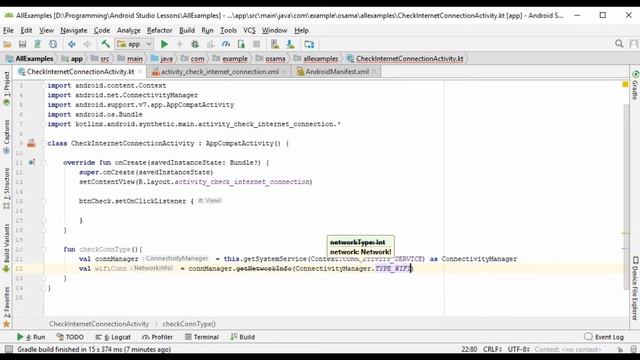
Task: Click 'Gradle build finished' status message
Action: [94, 349]
